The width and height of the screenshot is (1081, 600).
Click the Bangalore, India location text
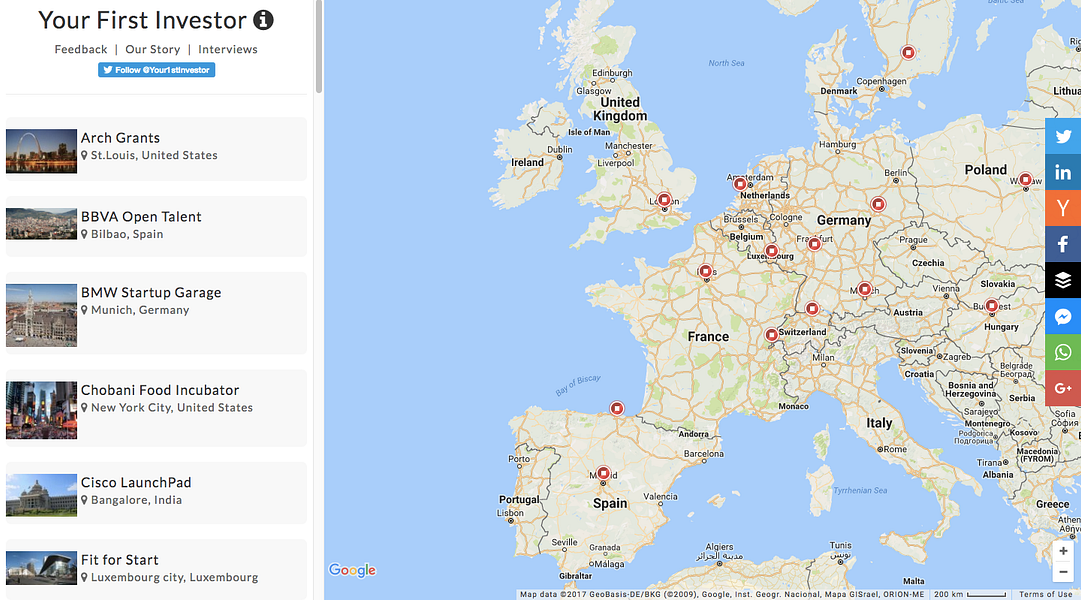137,500
